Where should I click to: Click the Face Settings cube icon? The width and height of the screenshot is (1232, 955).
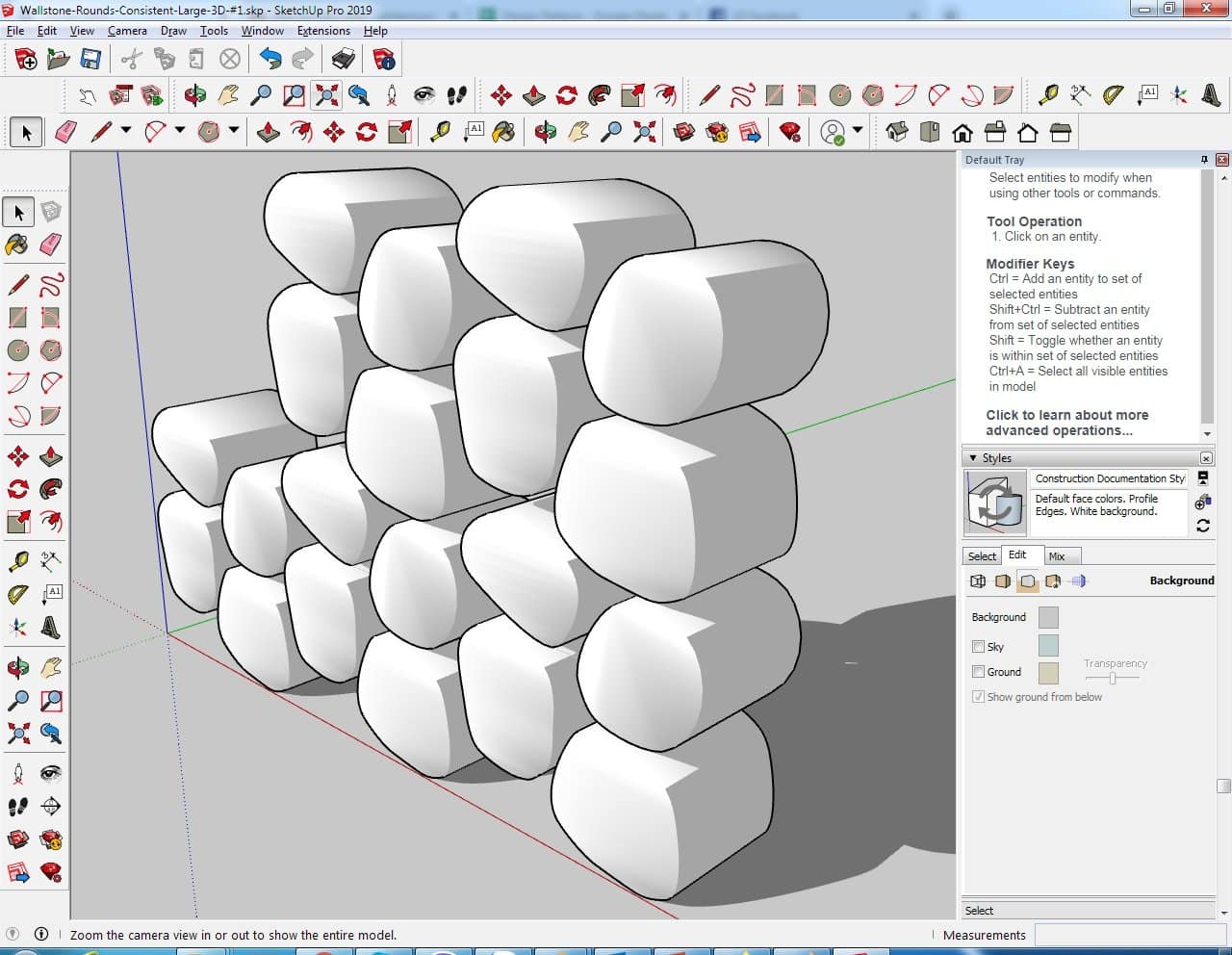coord(1003,581)
